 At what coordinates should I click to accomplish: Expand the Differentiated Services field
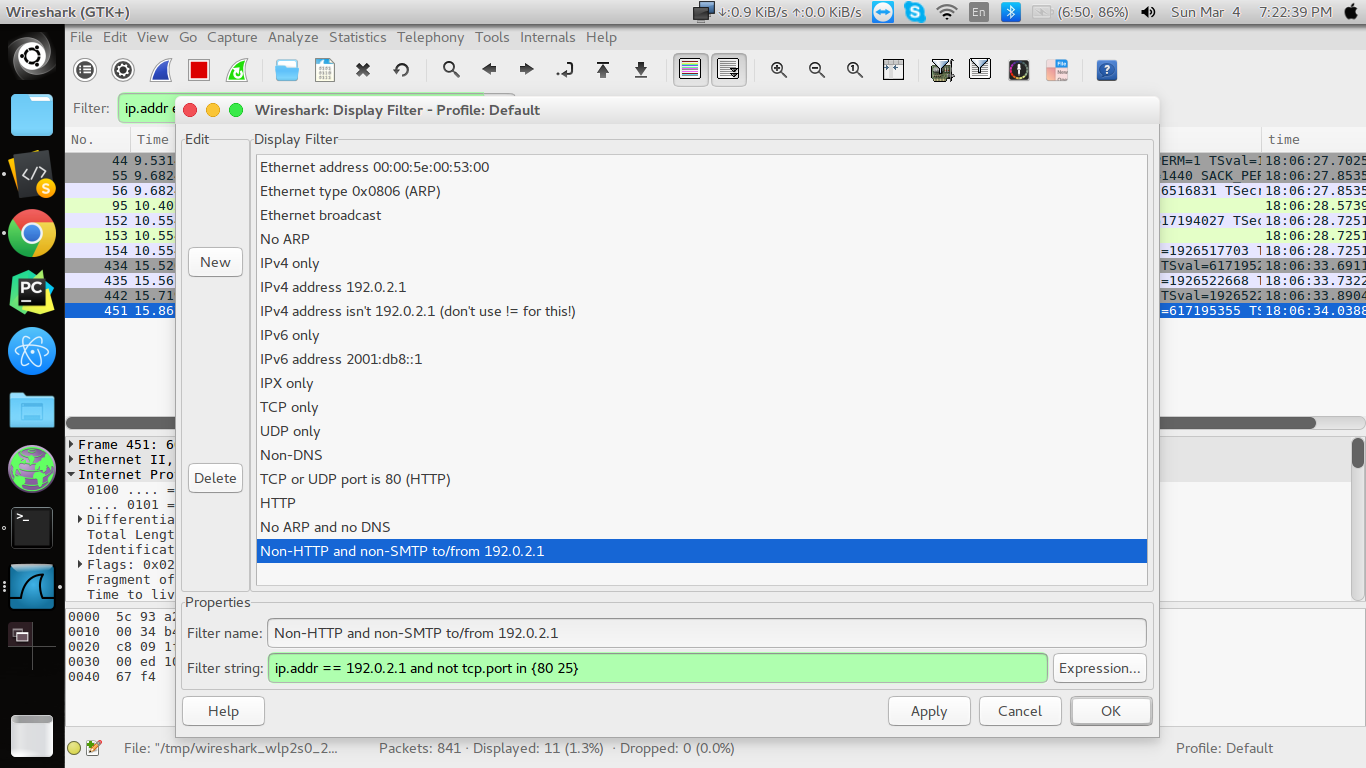point(80,519)
